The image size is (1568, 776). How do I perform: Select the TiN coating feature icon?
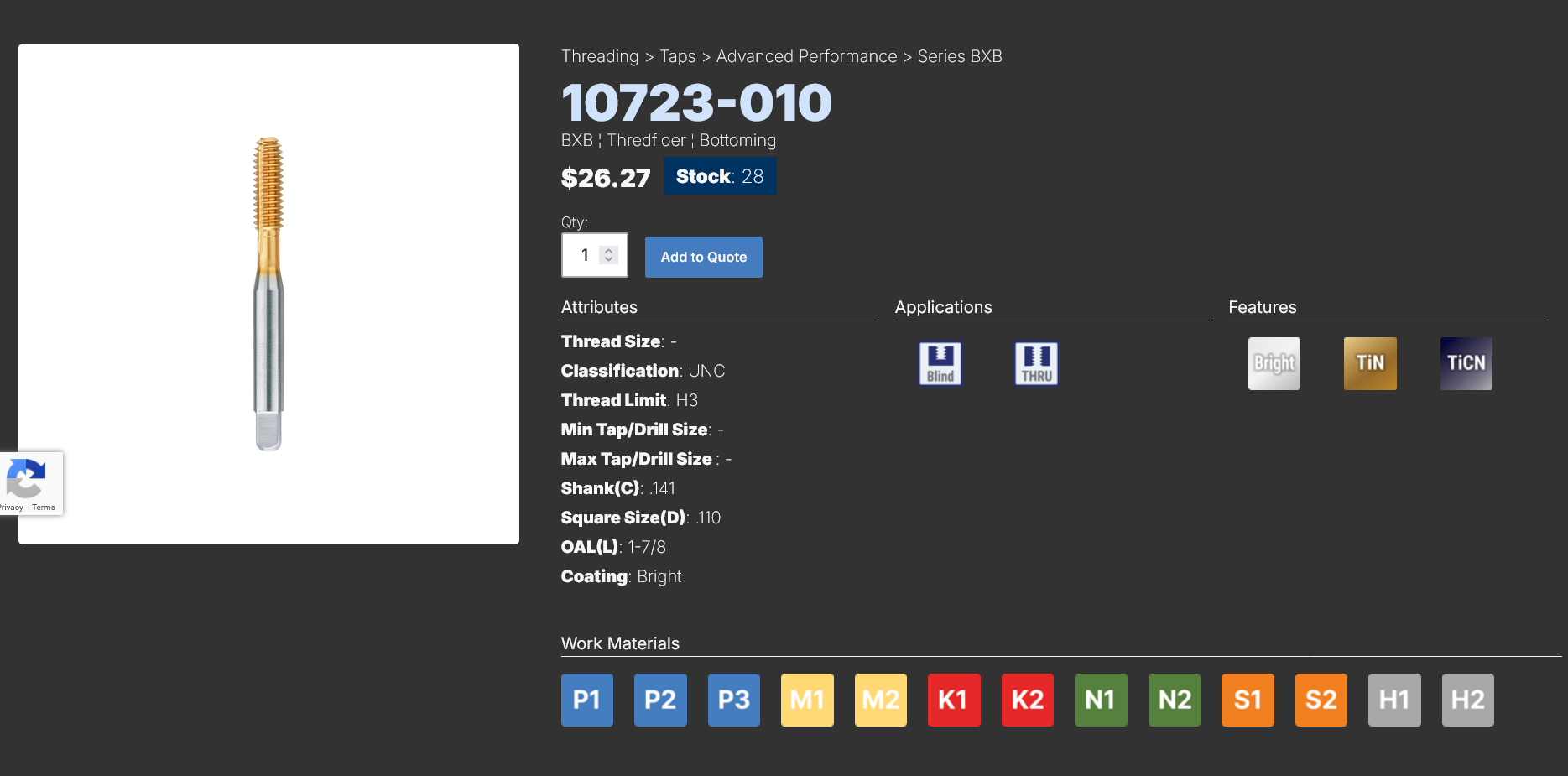[1370, 363]
